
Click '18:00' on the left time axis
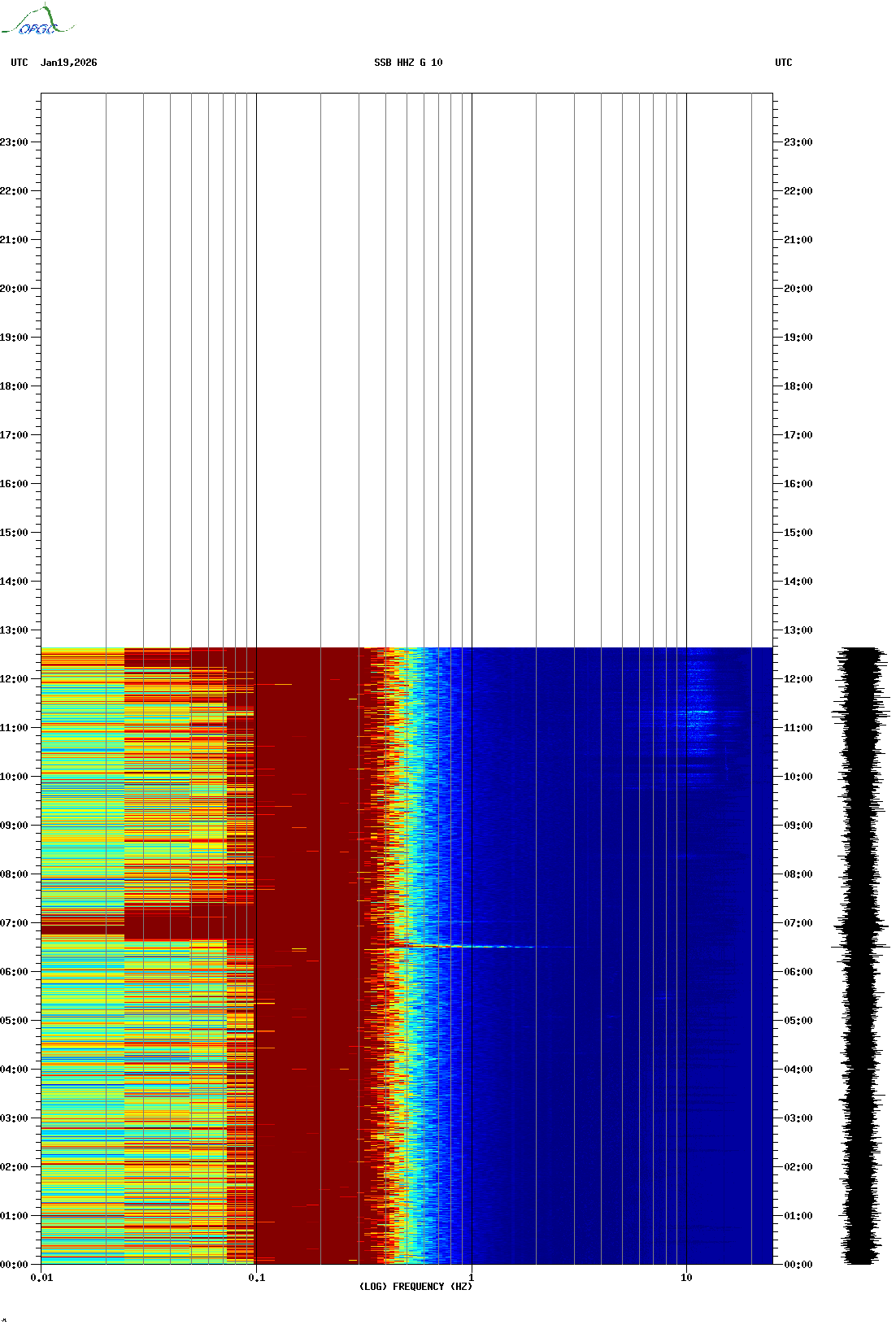(14, 386)
